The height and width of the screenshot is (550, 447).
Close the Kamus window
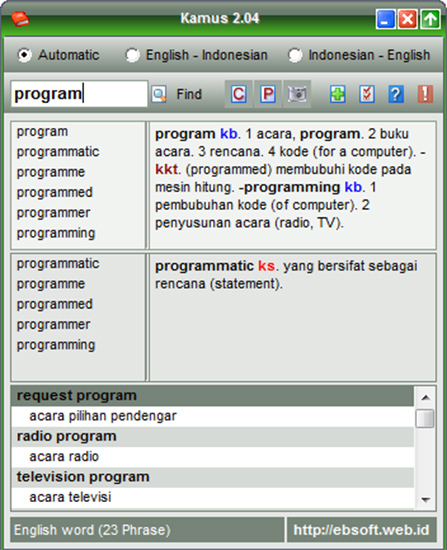[408, 19]
